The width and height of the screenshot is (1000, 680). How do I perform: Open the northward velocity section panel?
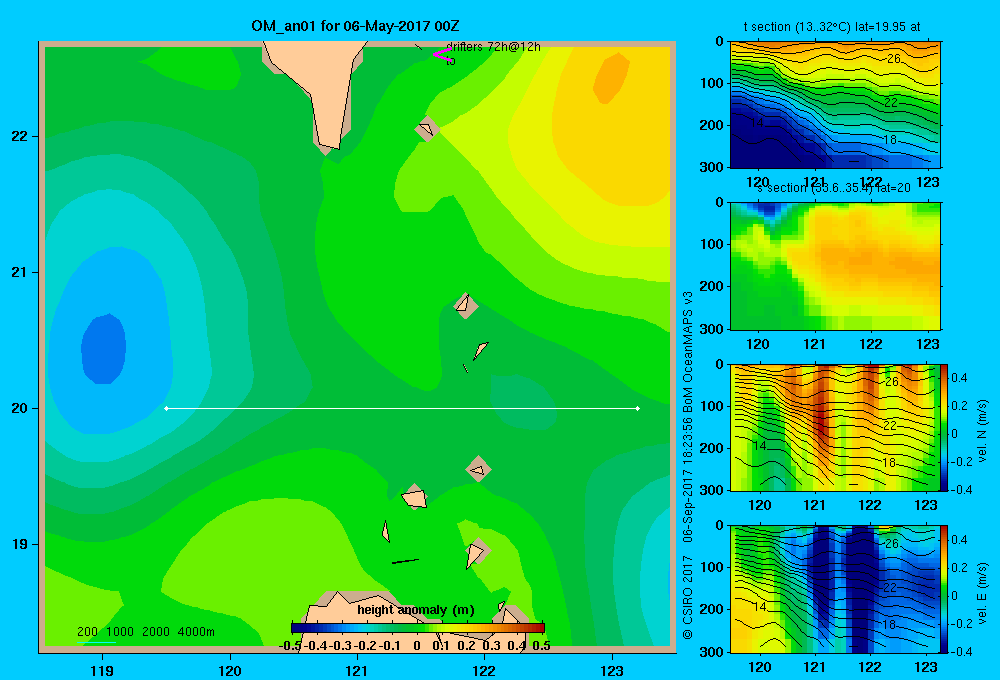coord(835,427)
